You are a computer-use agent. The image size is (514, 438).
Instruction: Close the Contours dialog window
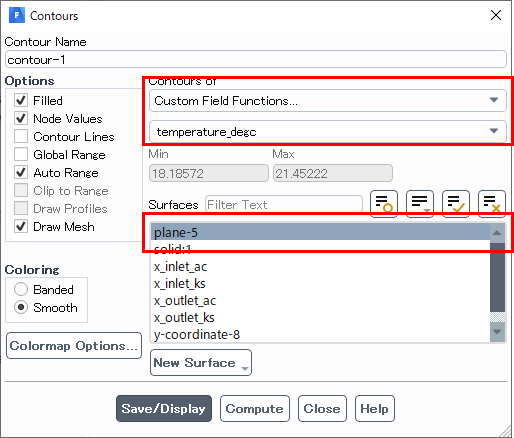496,15
